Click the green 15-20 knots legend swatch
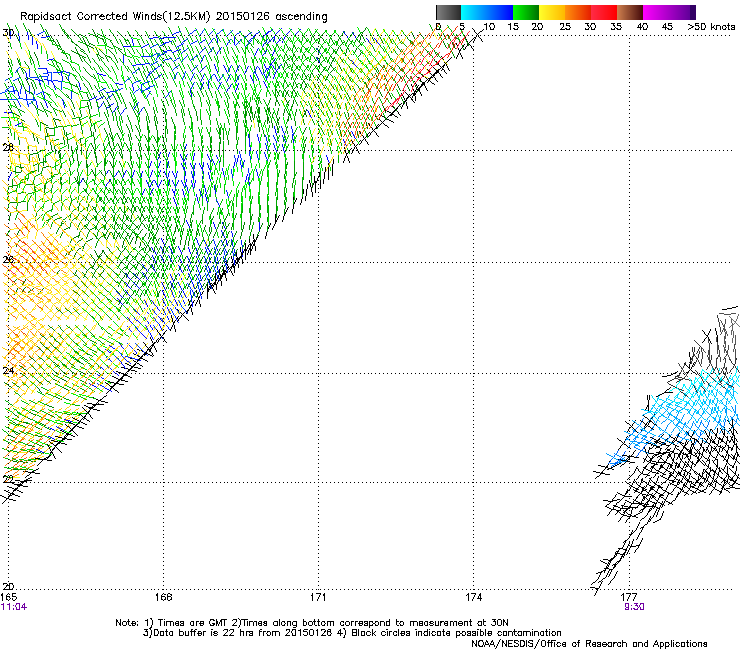The width and height of the screenshot is (740, 650). click(526, 12)
